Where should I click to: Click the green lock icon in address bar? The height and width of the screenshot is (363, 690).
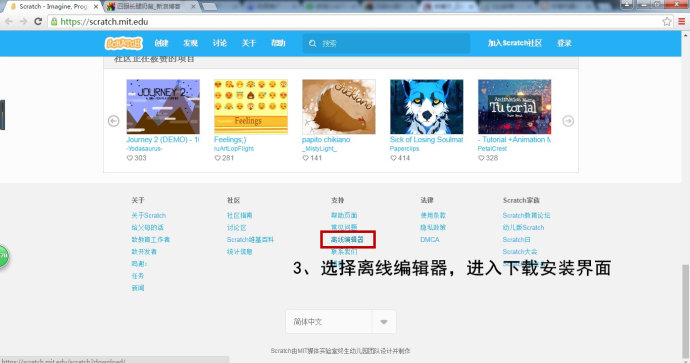pyautogui.click(x=54, y=22)
